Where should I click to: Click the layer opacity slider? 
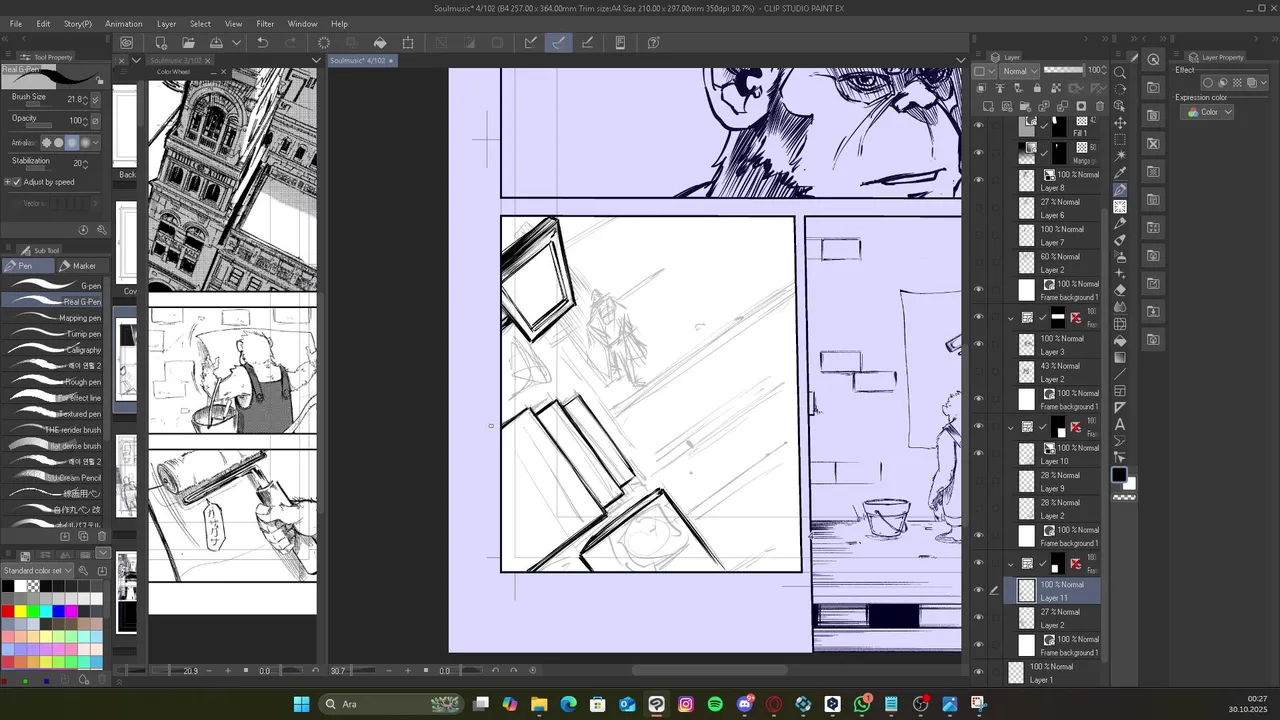coord(1063,71)
